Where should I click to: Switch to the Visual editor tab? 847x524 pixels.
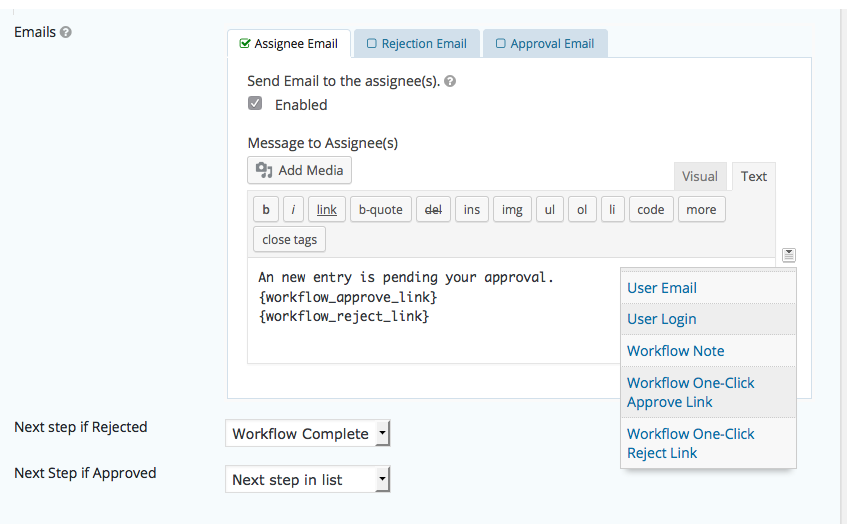point(700,177)
